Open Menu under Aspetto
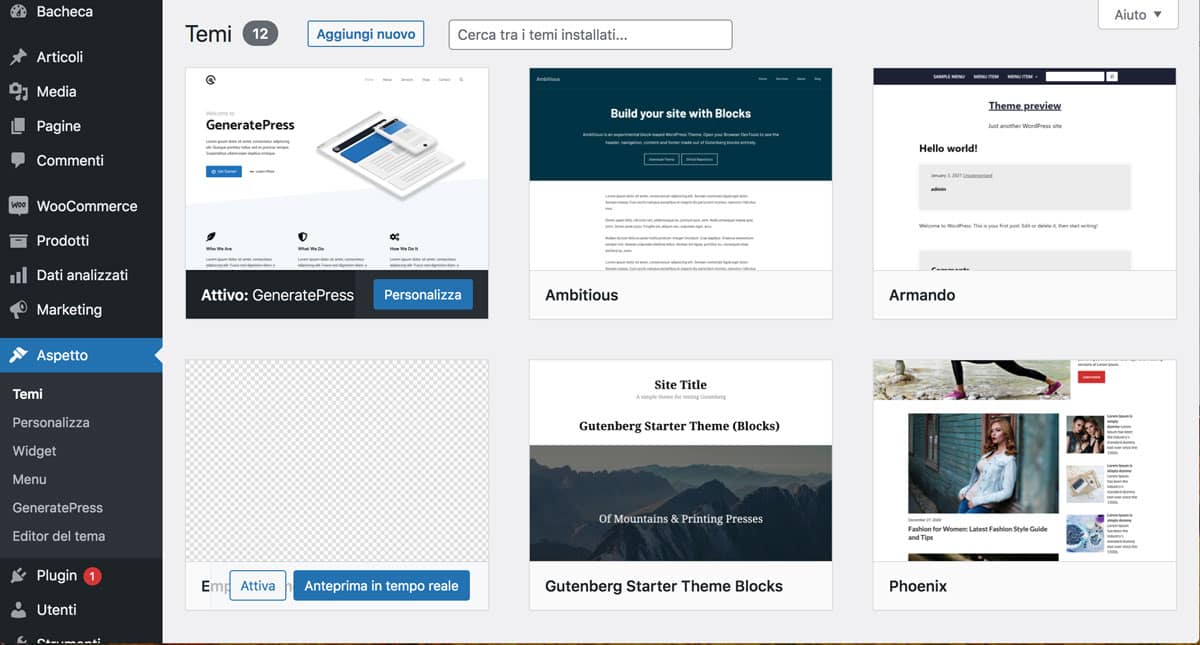The width and height of the screenshot is (1200, 645). tap(29, 479)
